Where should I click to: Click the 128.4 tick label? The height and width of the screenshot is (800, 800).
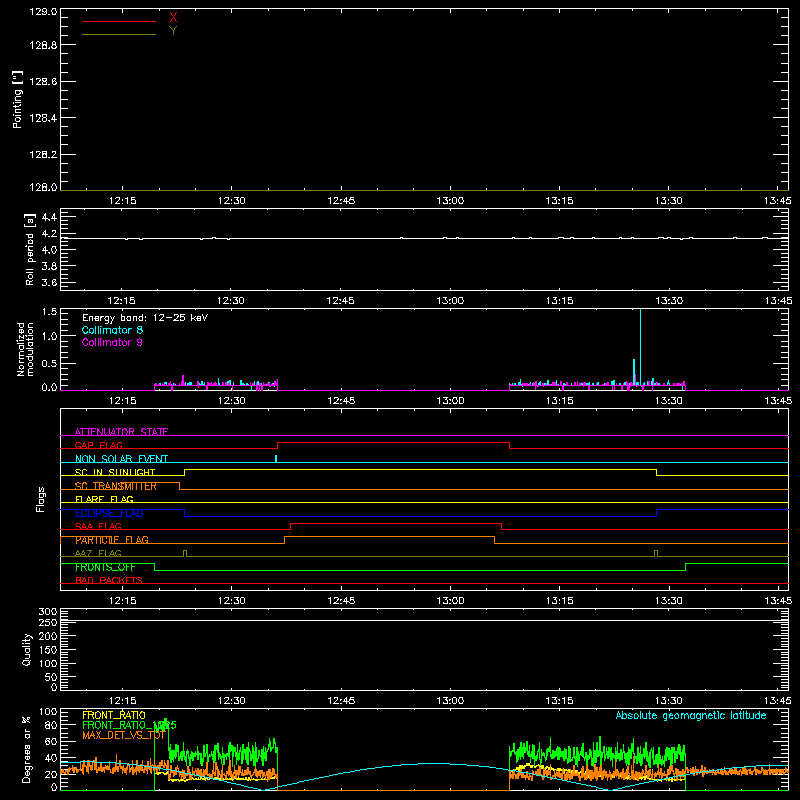point(43,118)
